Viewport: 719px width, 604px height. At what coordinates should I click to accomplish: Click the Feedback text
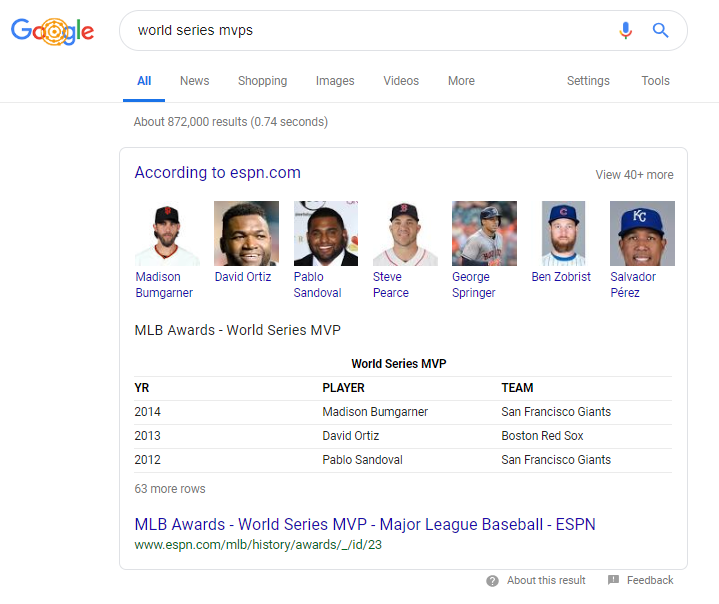coord(650,581)
